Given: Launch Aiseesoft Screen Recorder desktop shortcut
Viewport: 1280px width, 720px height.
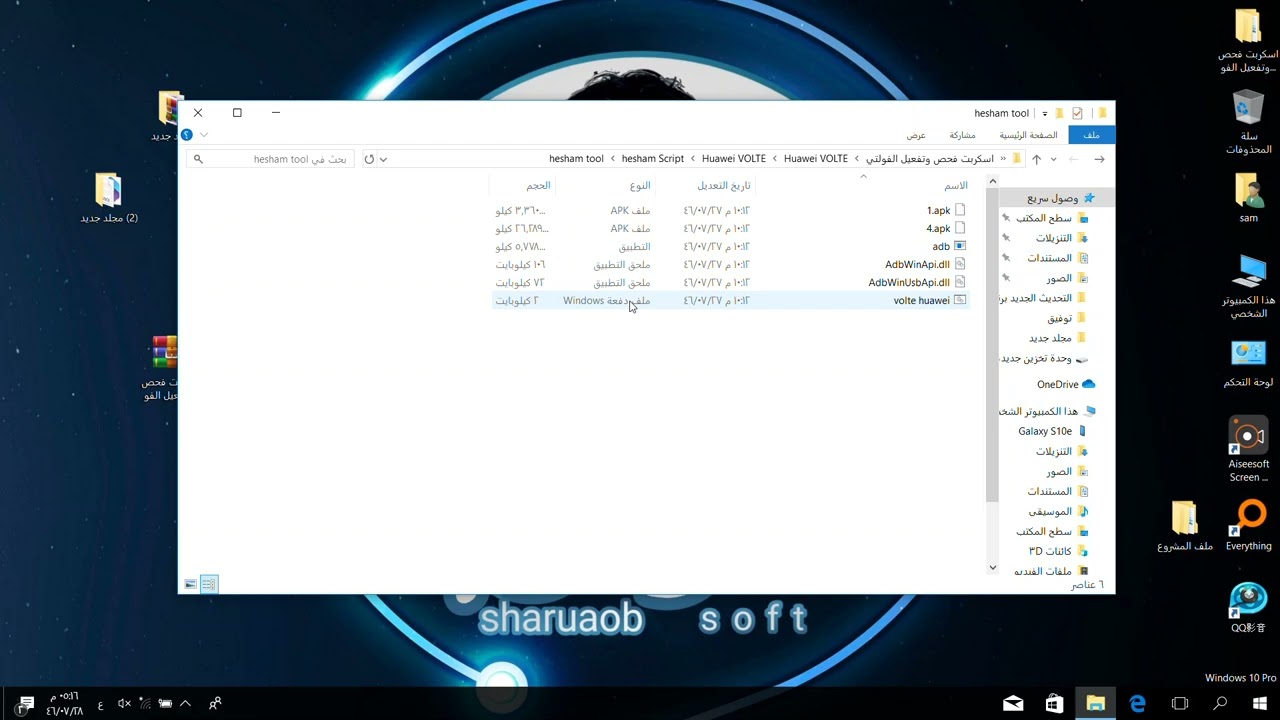Looking at the screenshot, I should tap(1249, 450).
